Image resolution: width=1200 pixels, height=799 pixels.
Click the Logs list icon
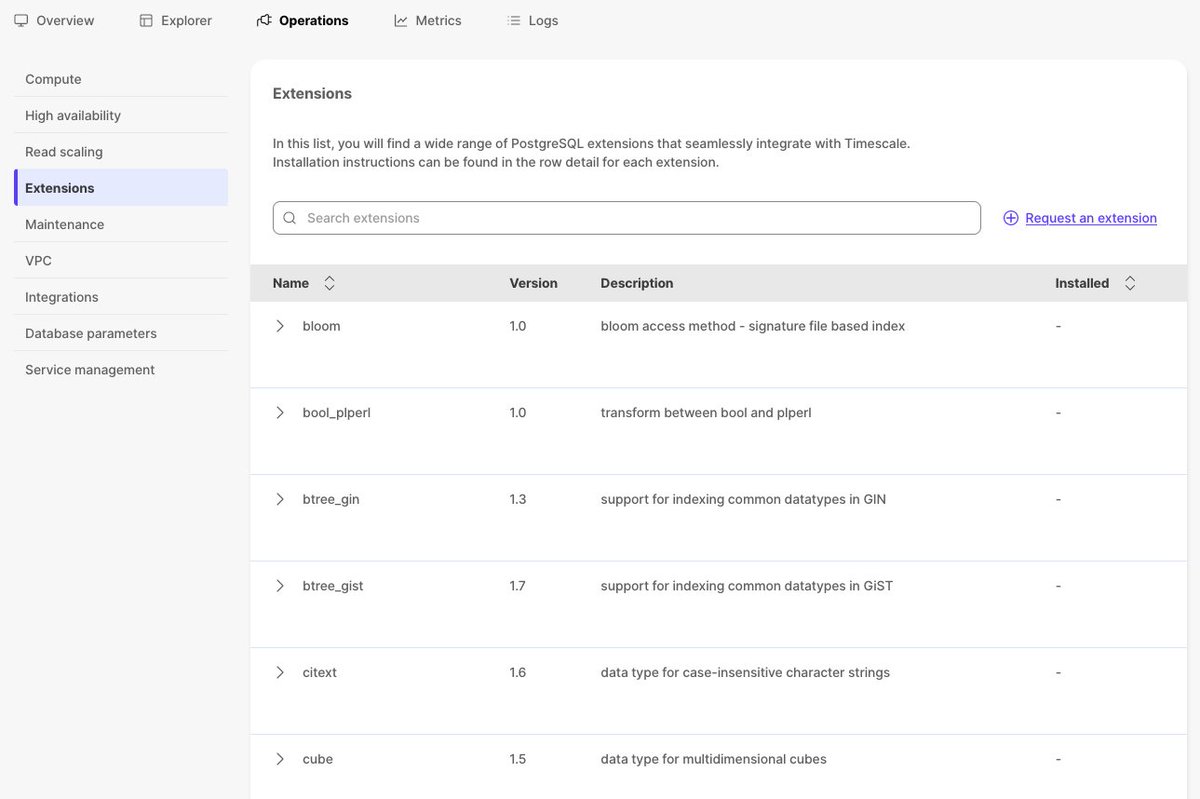tap(514, 20)
